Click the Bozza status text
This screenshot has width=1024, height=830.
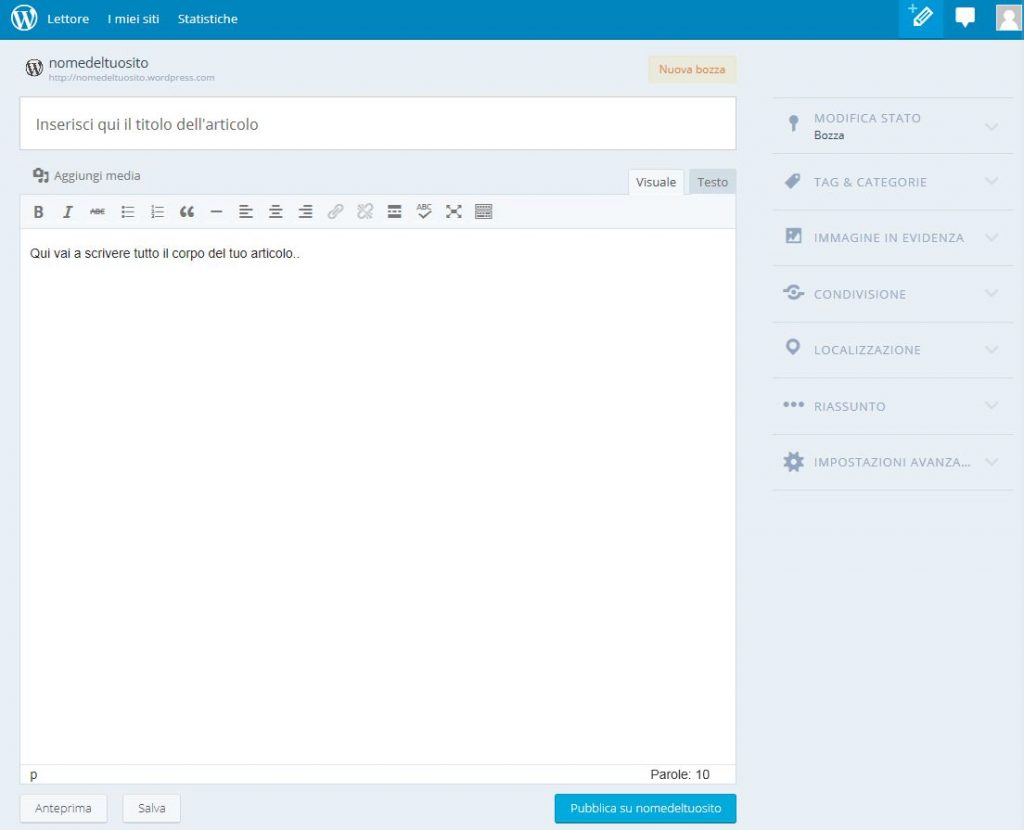point(829,135)
